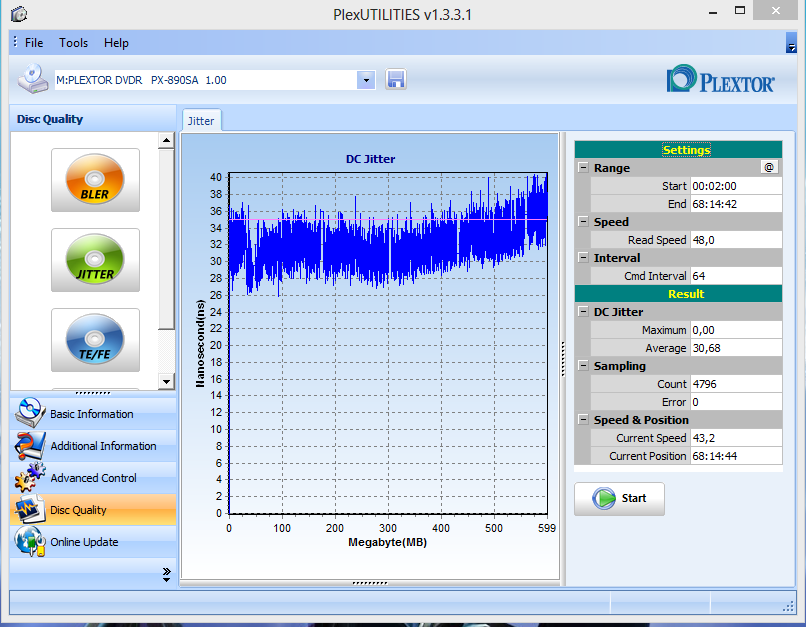Maximize the PlexUtilities window

pos(740,11)
